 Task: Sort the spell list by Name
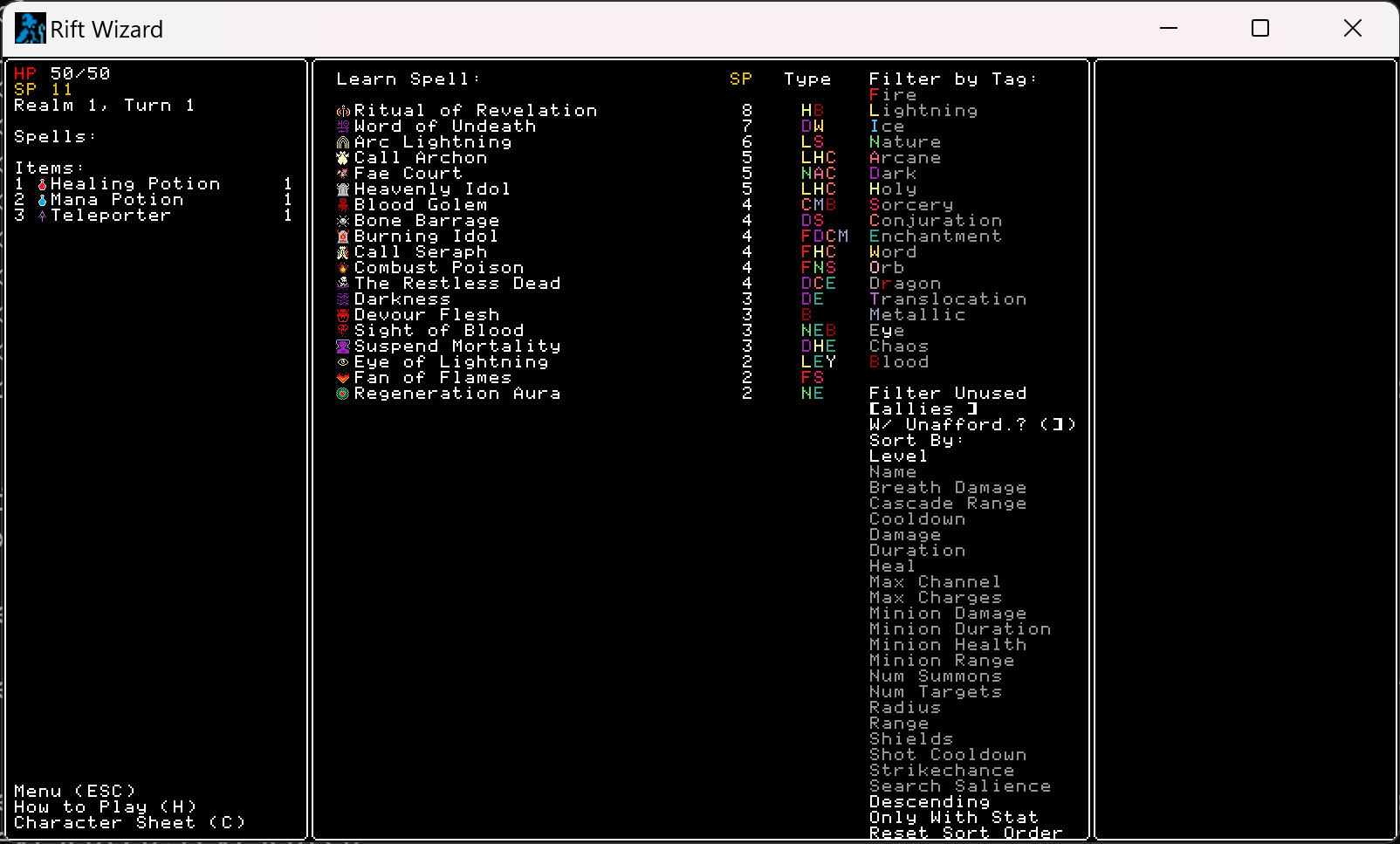pos(892,472)
